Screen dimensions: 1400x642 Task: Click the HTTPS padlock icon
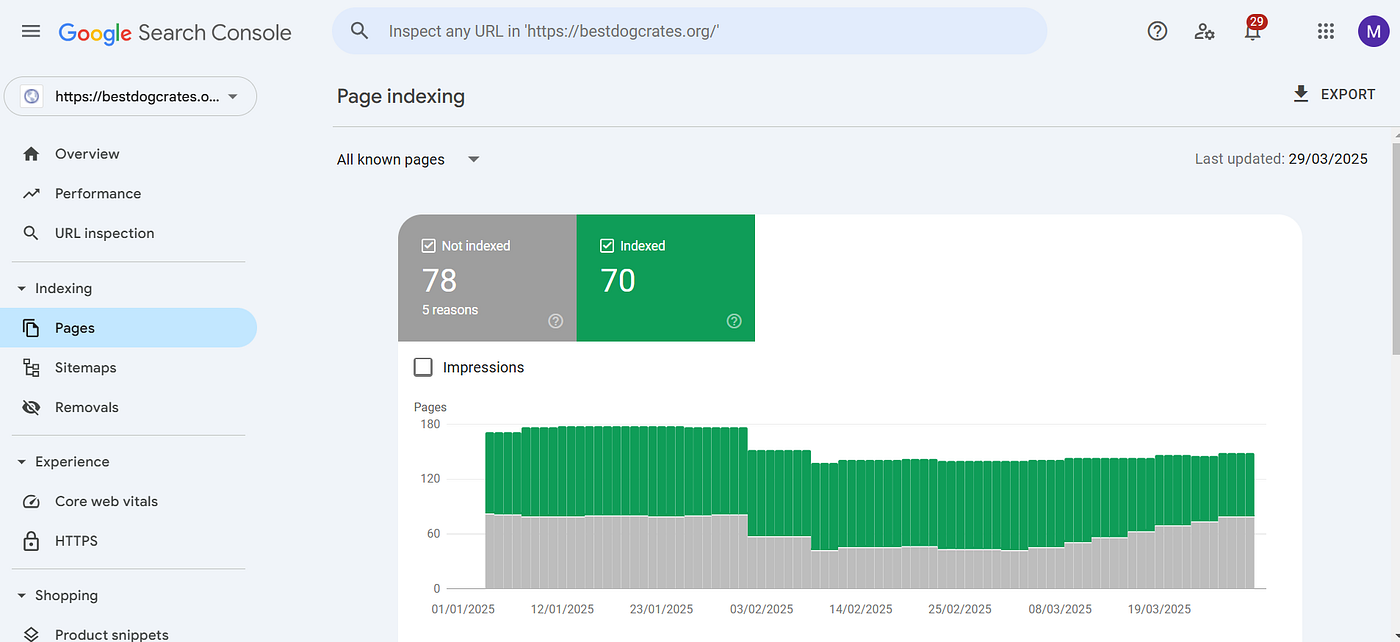31,541
